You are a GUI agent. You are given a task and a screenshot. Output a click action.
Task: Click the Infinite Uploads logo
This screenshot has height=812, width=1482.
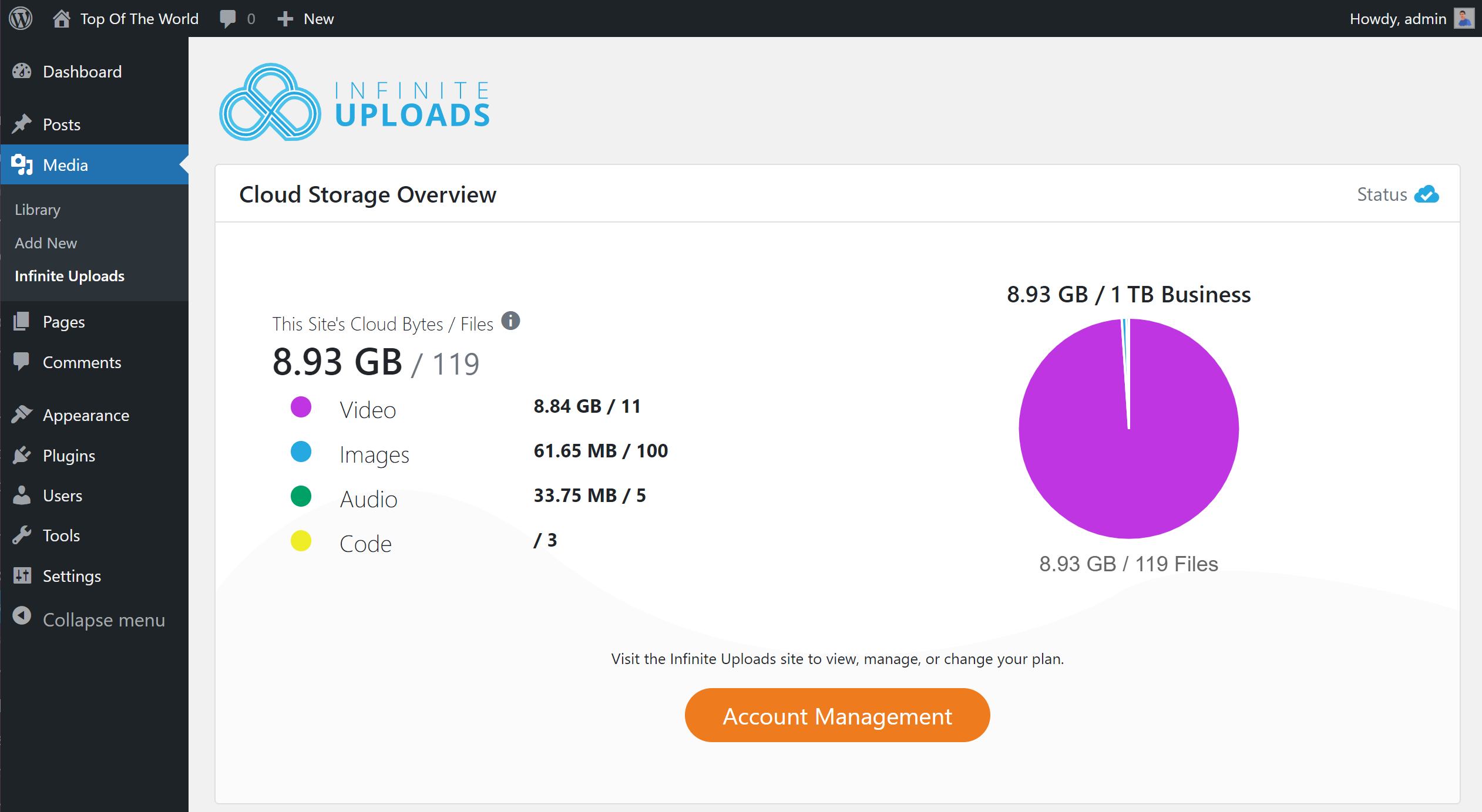tap(355, 102)
